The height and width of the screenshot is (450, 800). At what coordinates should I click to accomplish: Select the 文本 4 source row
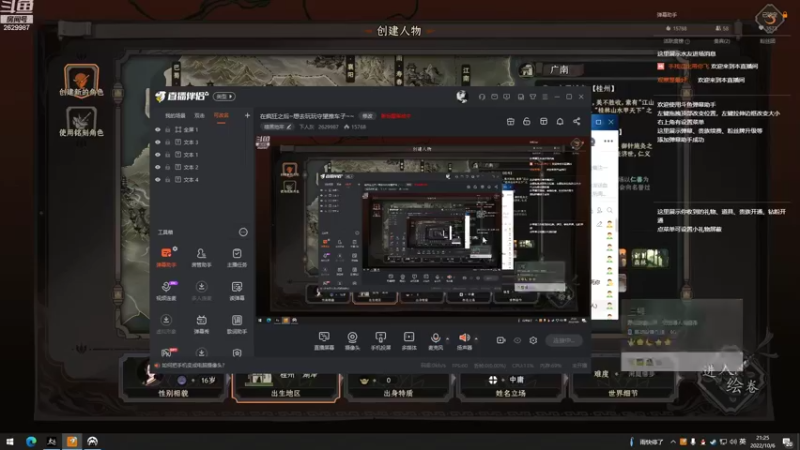202,180
